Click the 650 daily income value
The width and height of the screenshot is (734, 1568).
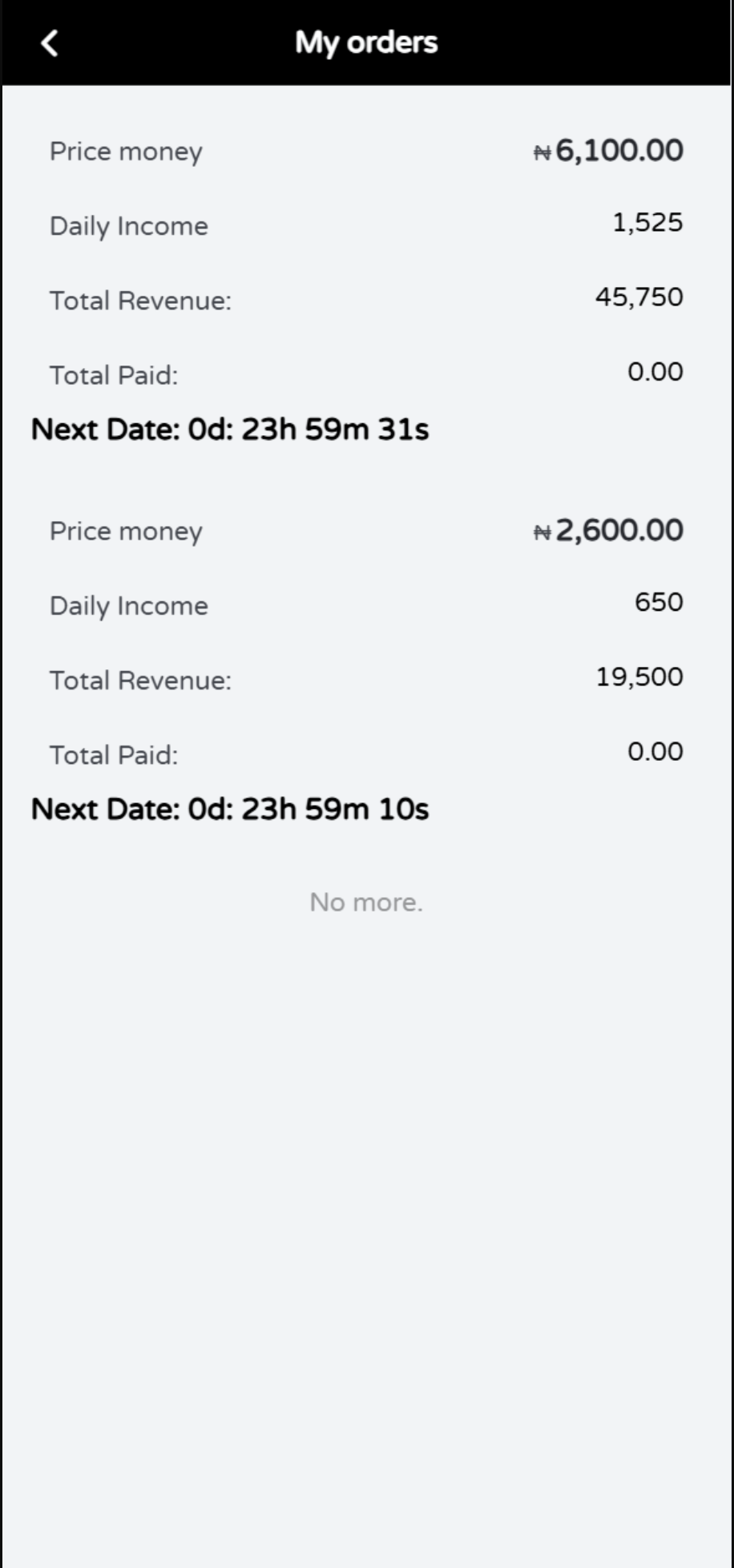(x=659, y=603)
